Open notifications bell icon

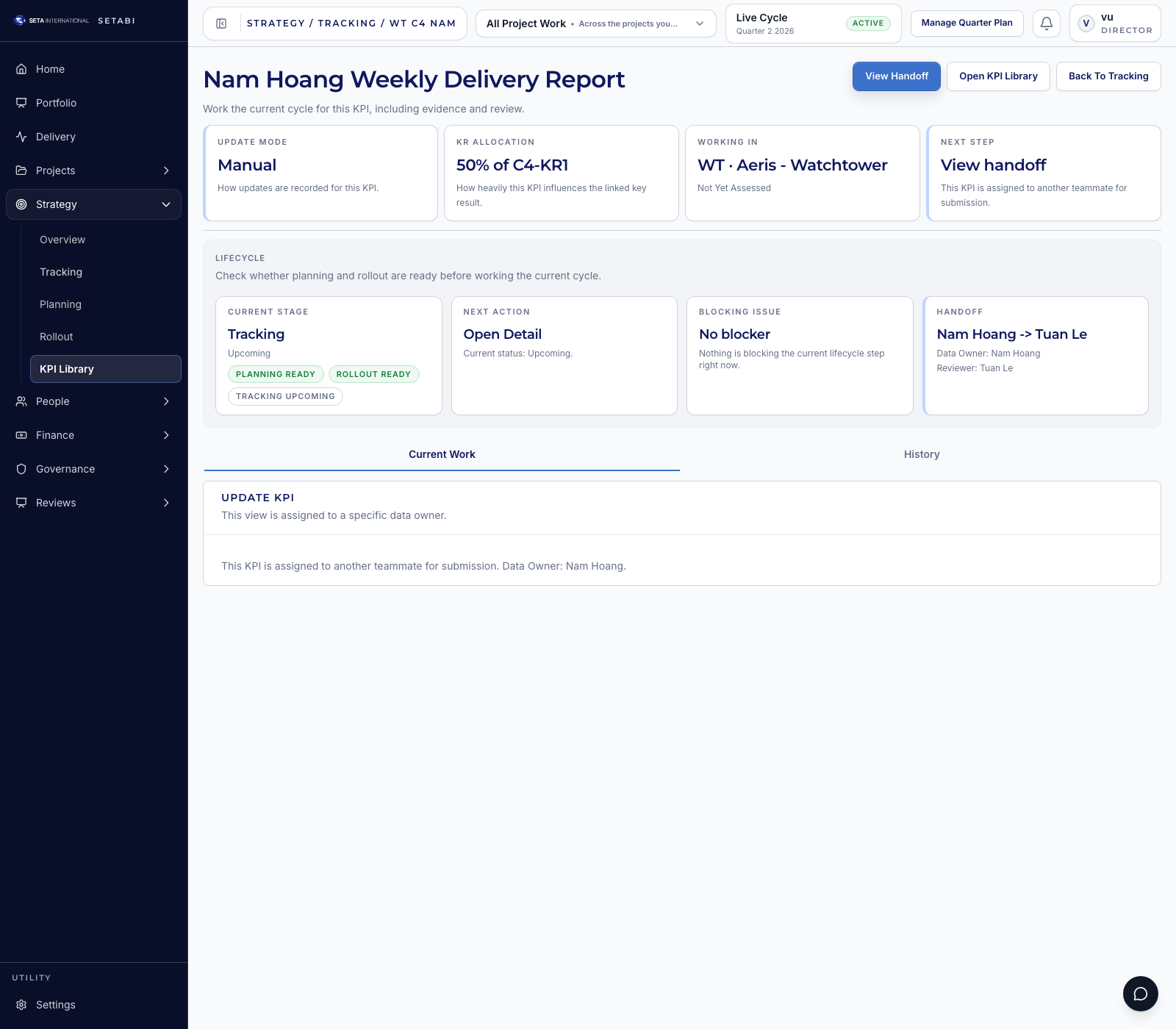pyautogui.click(x=1047, y=24)
